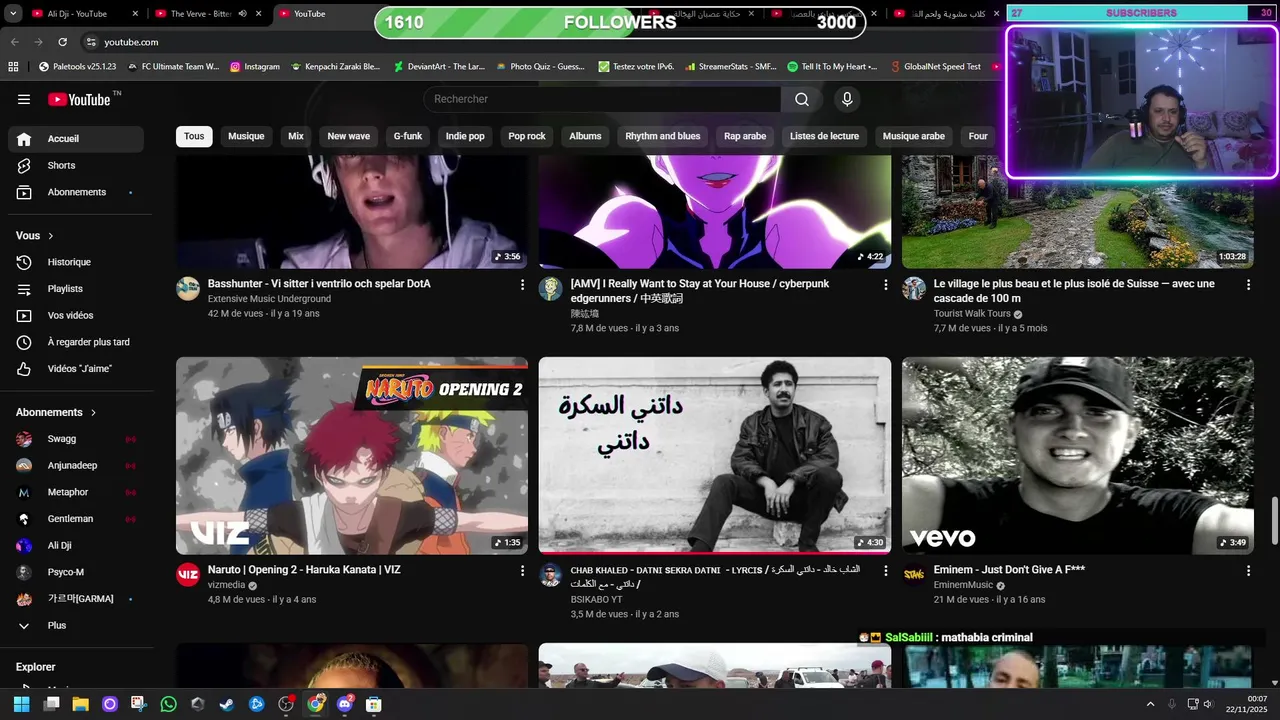Expand the Abonnements heading chevron
The width and height of the screenshot is (1280, 720).
(94, 412)
